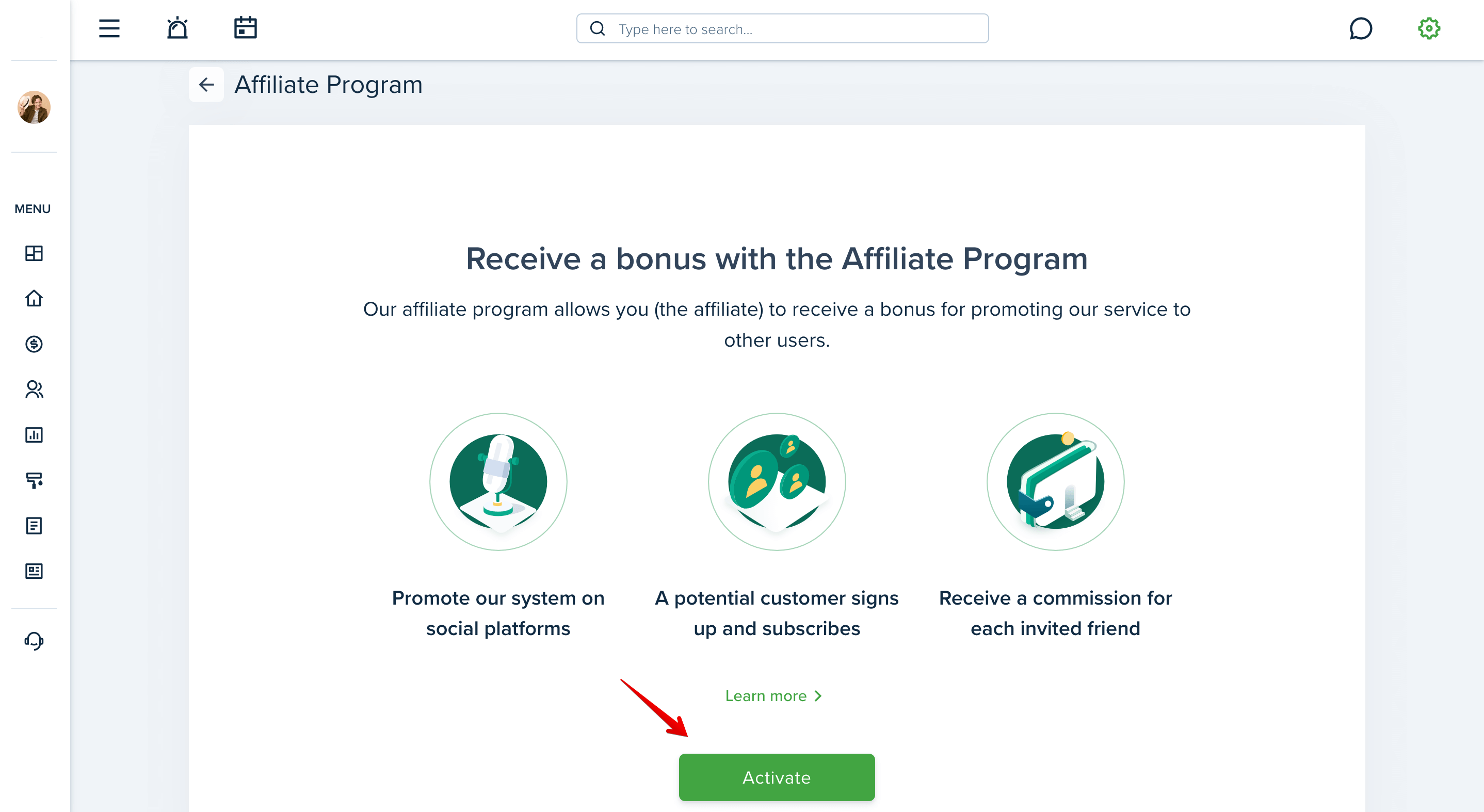
Task: Go back with the arrow button
Action: [x=206, y=85]
